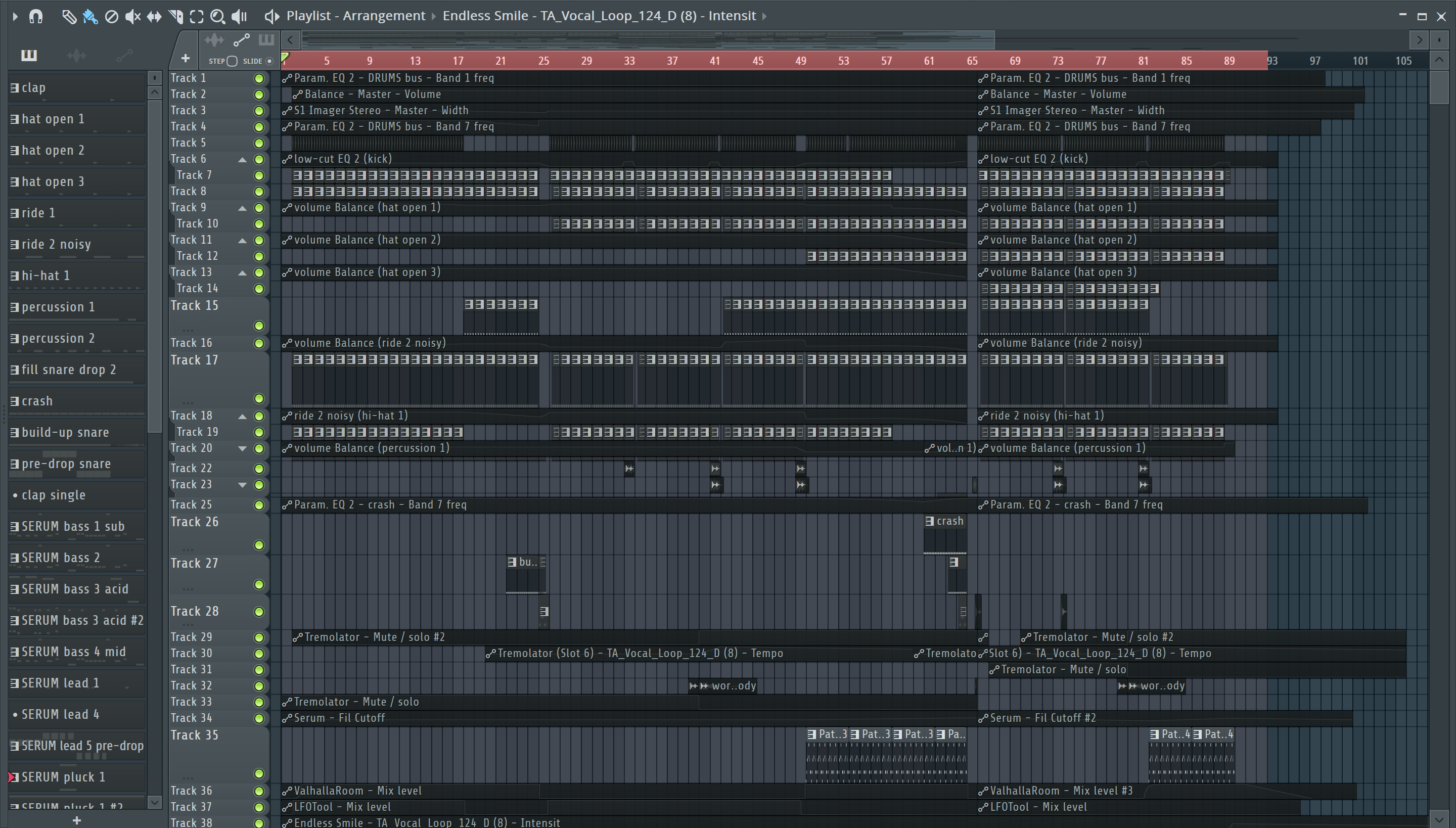Select the Mute tool
This screenshot has height=828, width=1456.
tap(132, 17)
